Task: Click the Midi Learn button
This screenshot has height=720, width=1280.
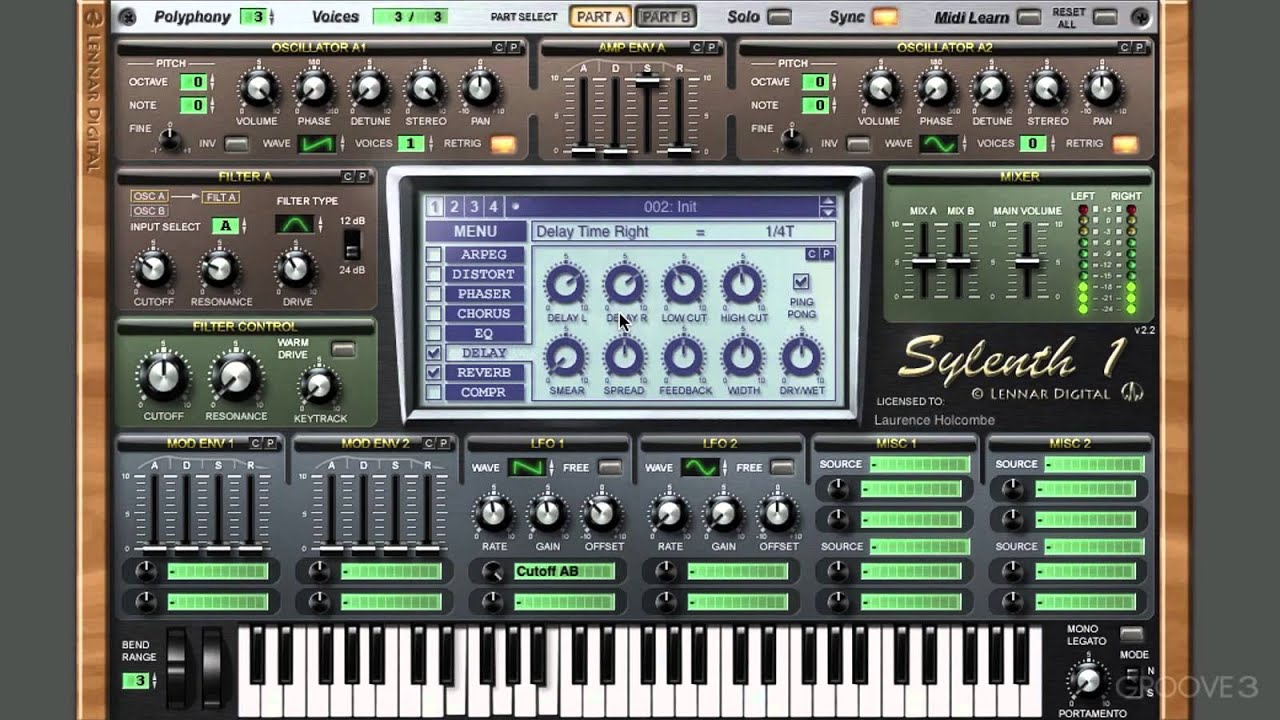Action: pyautogui.click(x=1028, y=17)
